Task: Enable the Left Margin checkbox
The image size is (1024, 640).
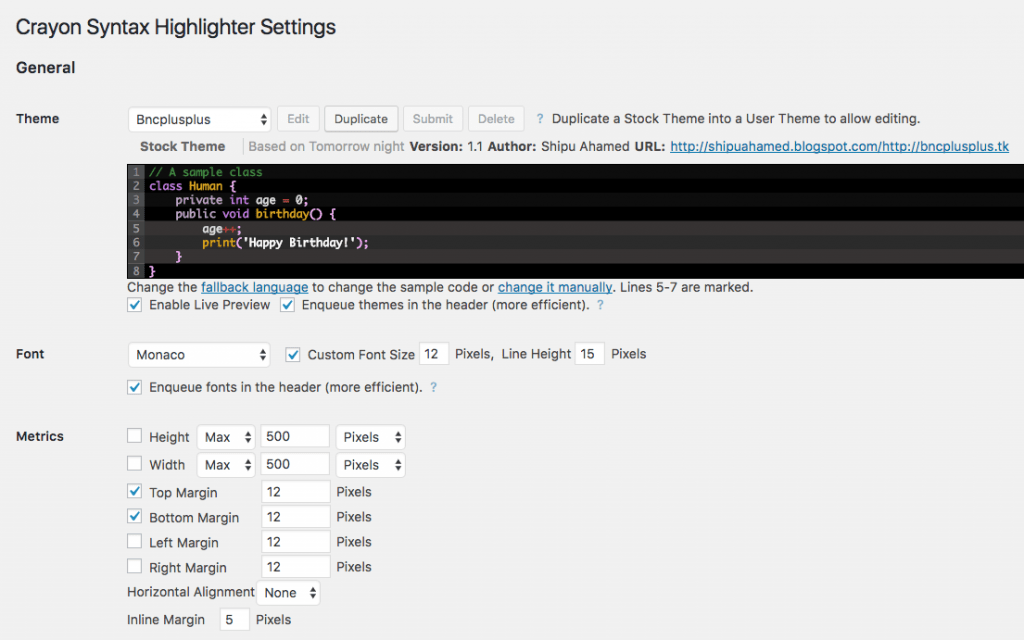Action: point(135,542)
